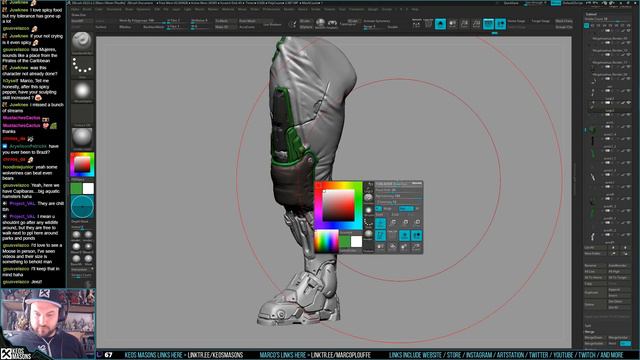The width and height of the screenshot is (640, 360).
Task: Click the top-left small brush icon in left shelf grid
Action: point(76,235)
